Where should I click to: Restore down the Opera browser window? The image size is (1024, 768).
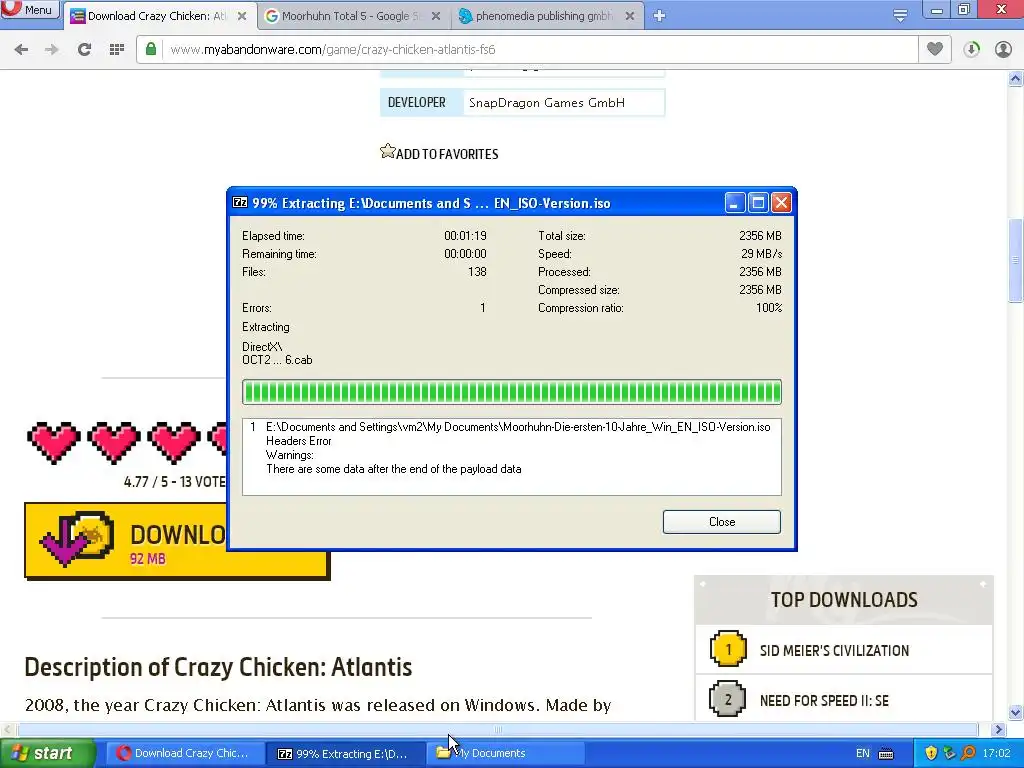click(964, 9)
